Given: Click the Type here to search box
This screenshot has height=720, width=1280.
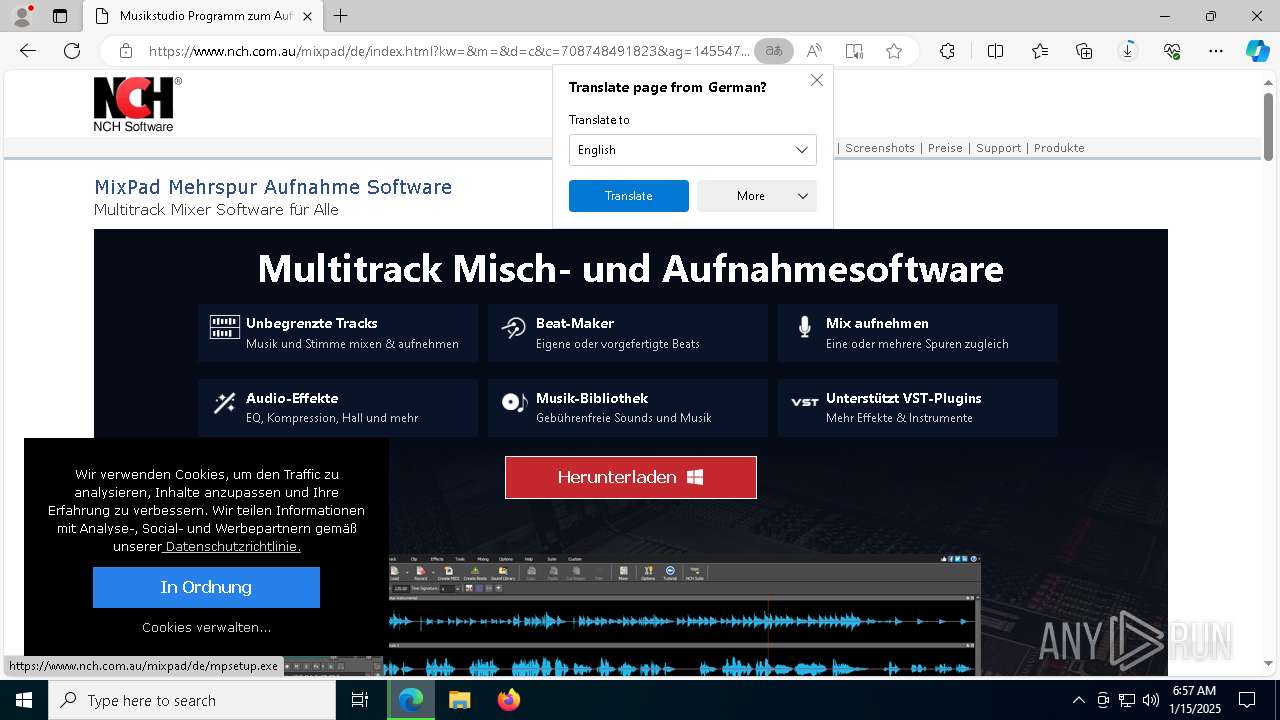Looking at the screenshot, I should point(192,700).
